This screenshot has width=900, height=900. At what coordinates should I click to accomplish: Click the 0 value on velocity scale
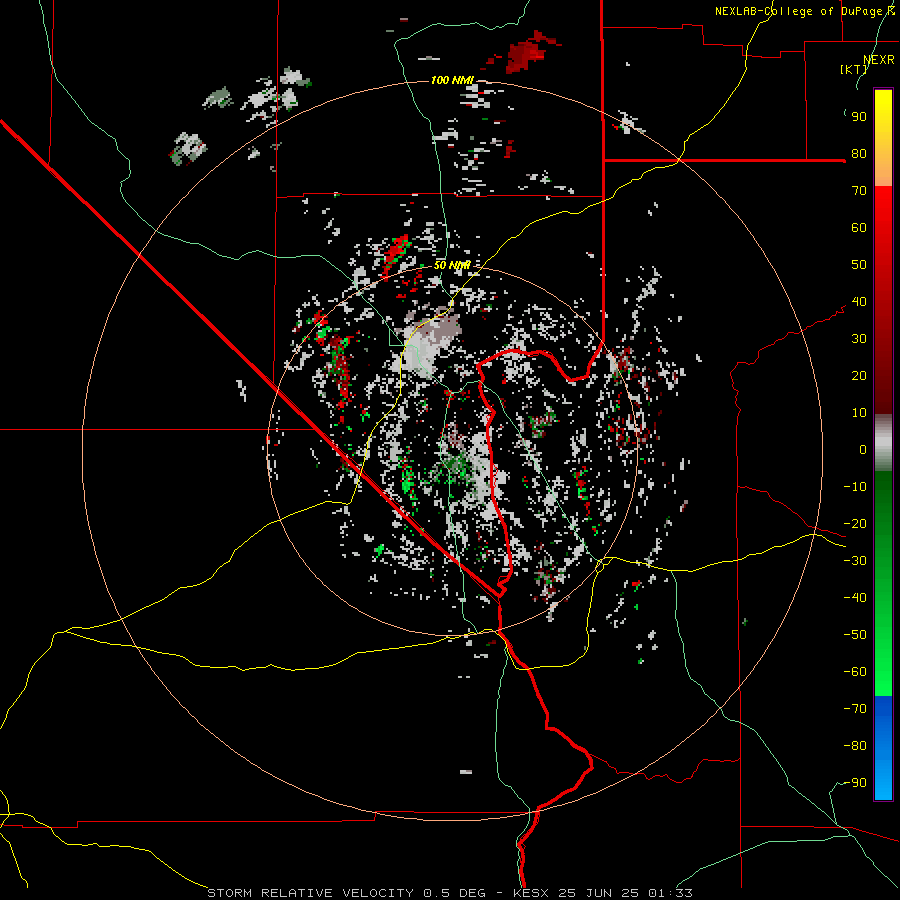[x=863, y=450]
